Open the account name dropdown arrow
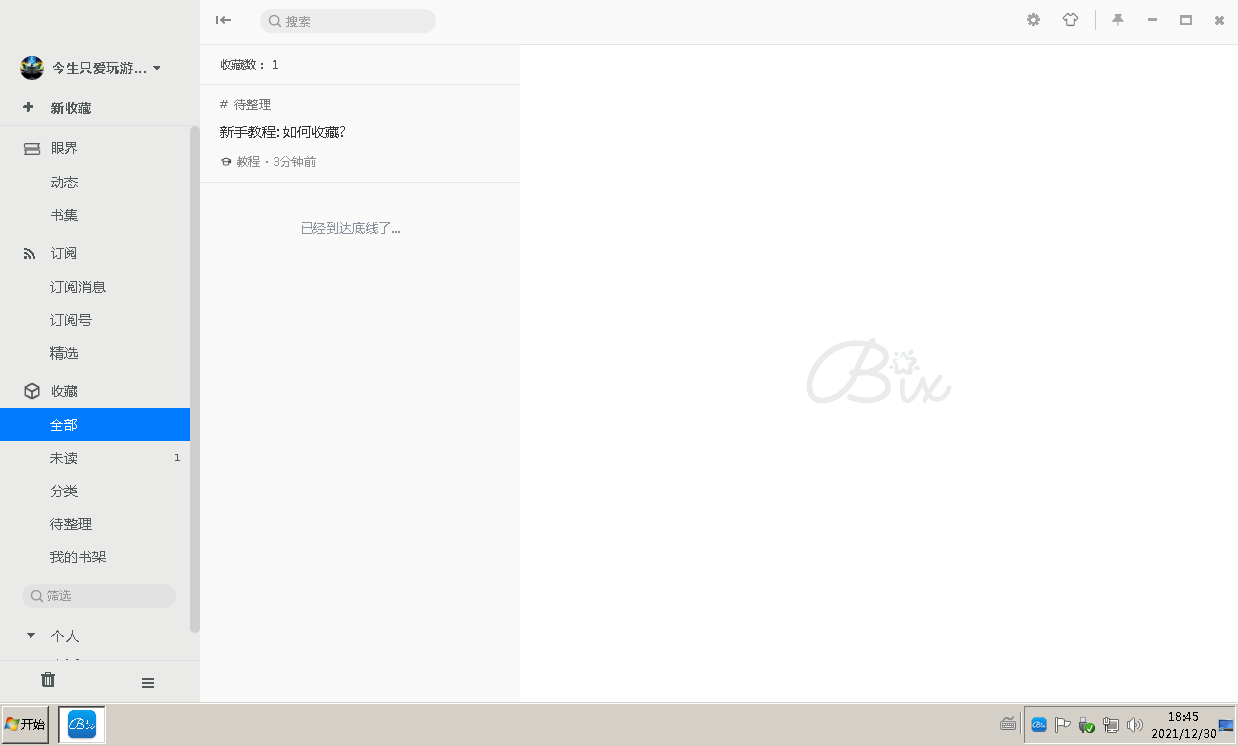This screenshot has height=746, width=1238. 157,69
